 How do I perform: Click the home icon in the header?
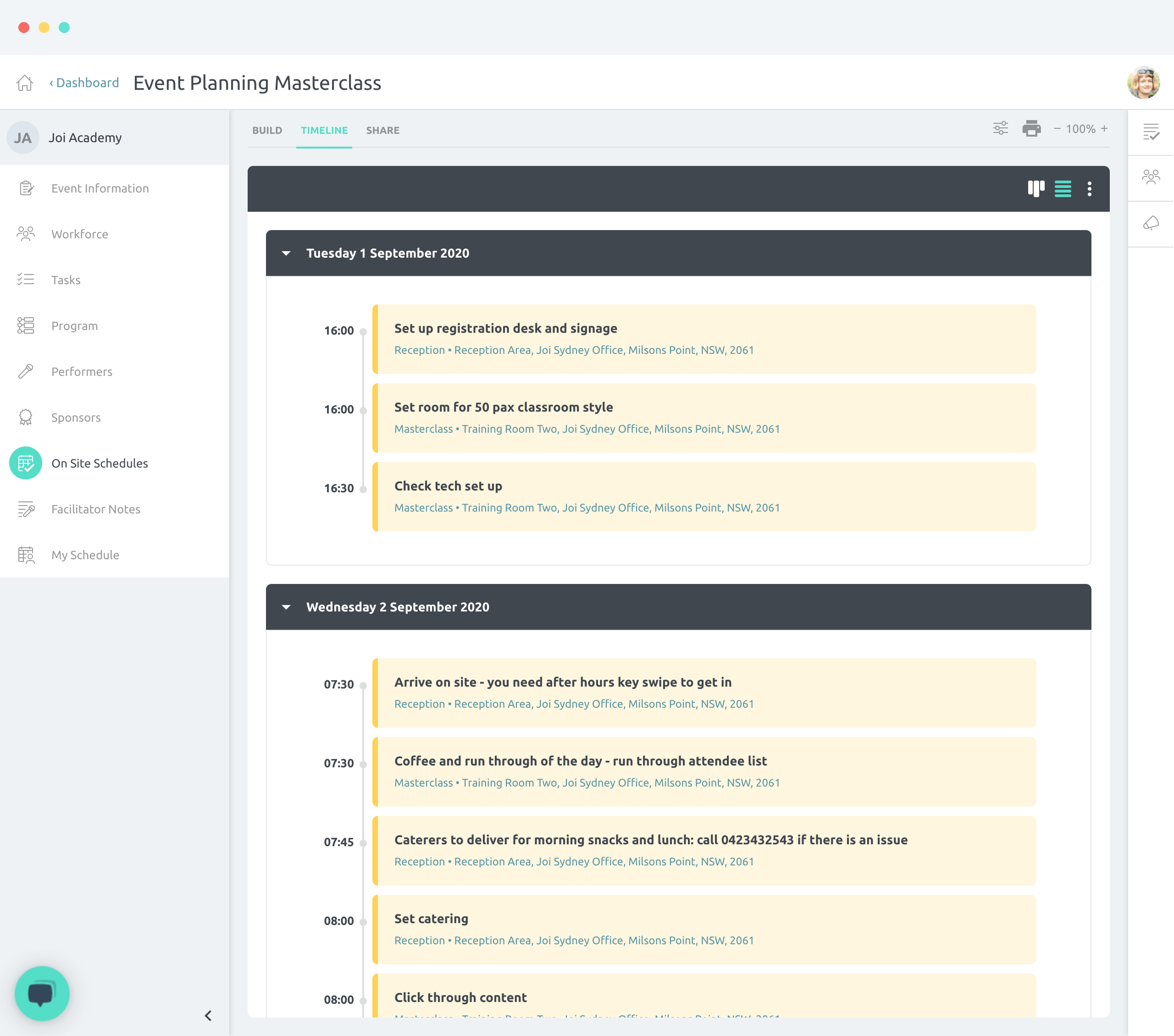click(x=25, y=83)
